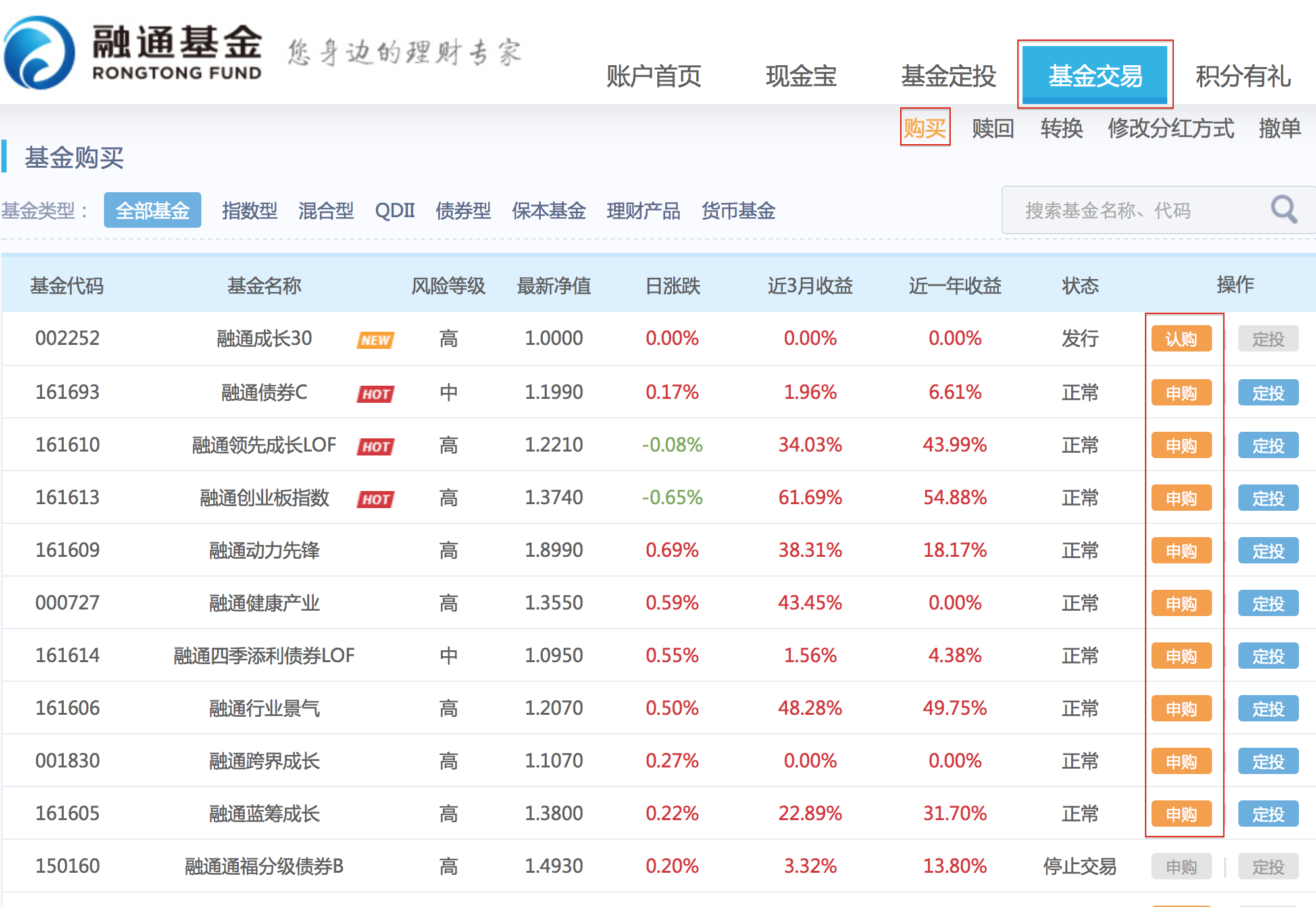
Task: Click 申购 for 融通领先成长LOF
Action: click(x=1181, y=446)
